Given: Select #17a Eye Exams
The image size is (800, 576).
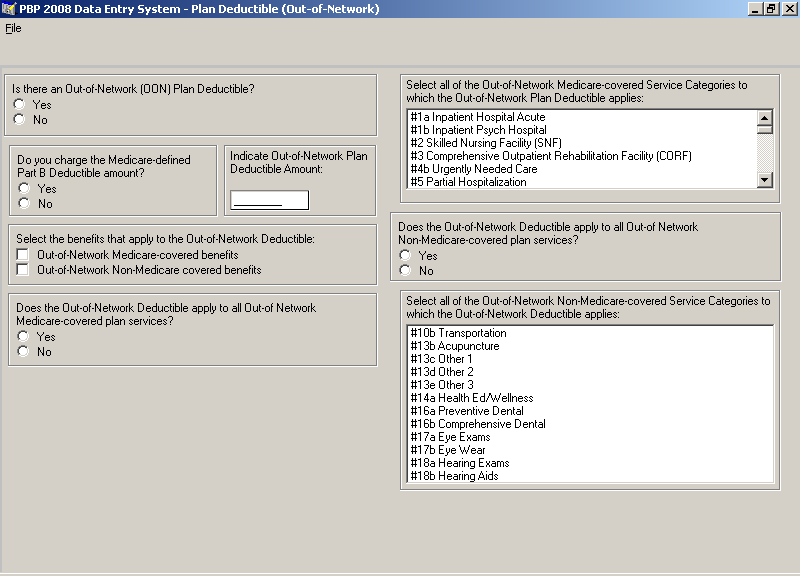Looking at the screenshot, I should click(x=590, y=437).
